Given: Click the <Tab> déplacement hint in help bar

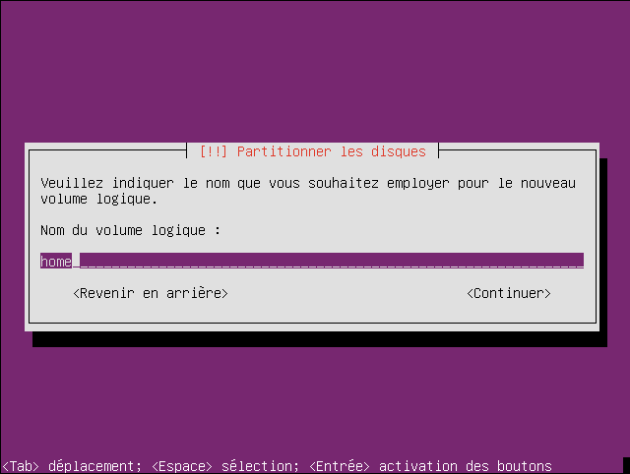Looking at the screenshot, I should click(x=72, y=466).
